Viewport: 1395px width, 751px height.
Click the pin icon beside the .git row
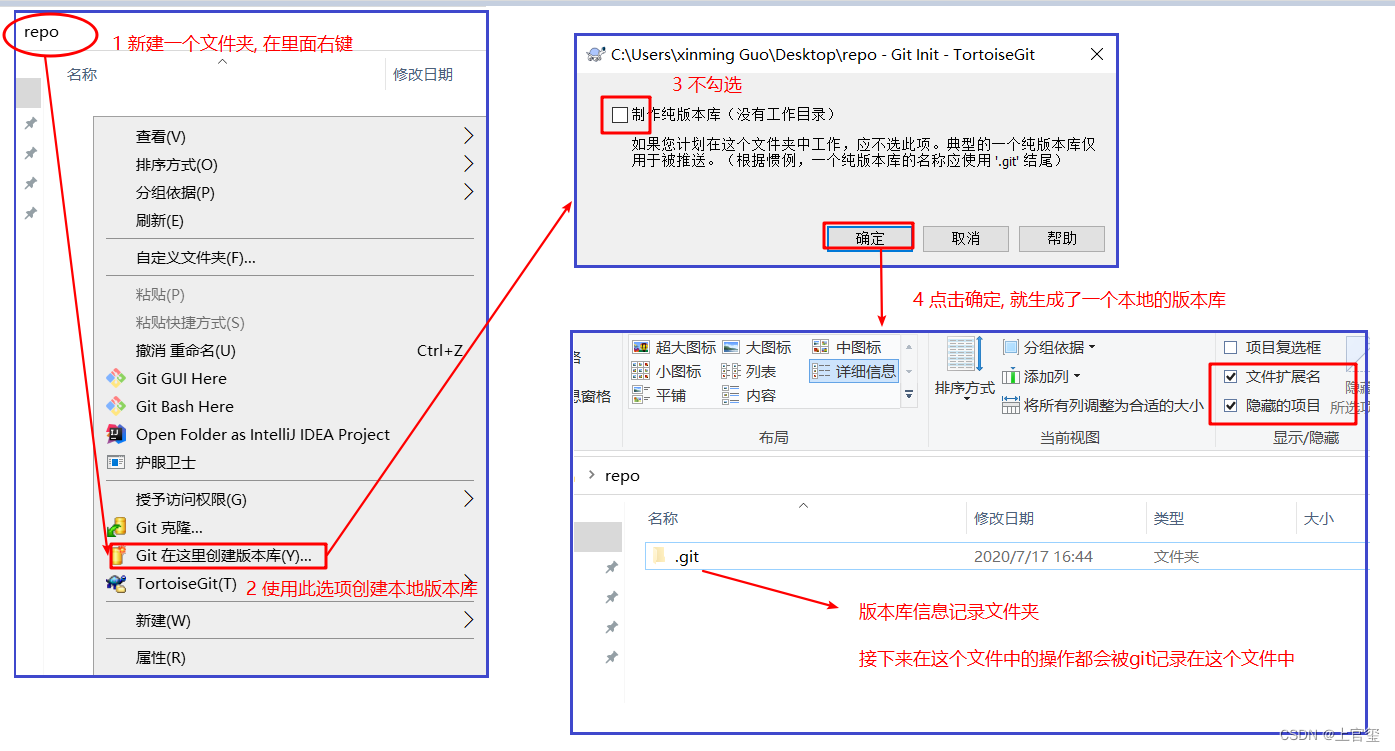(612, 567)
